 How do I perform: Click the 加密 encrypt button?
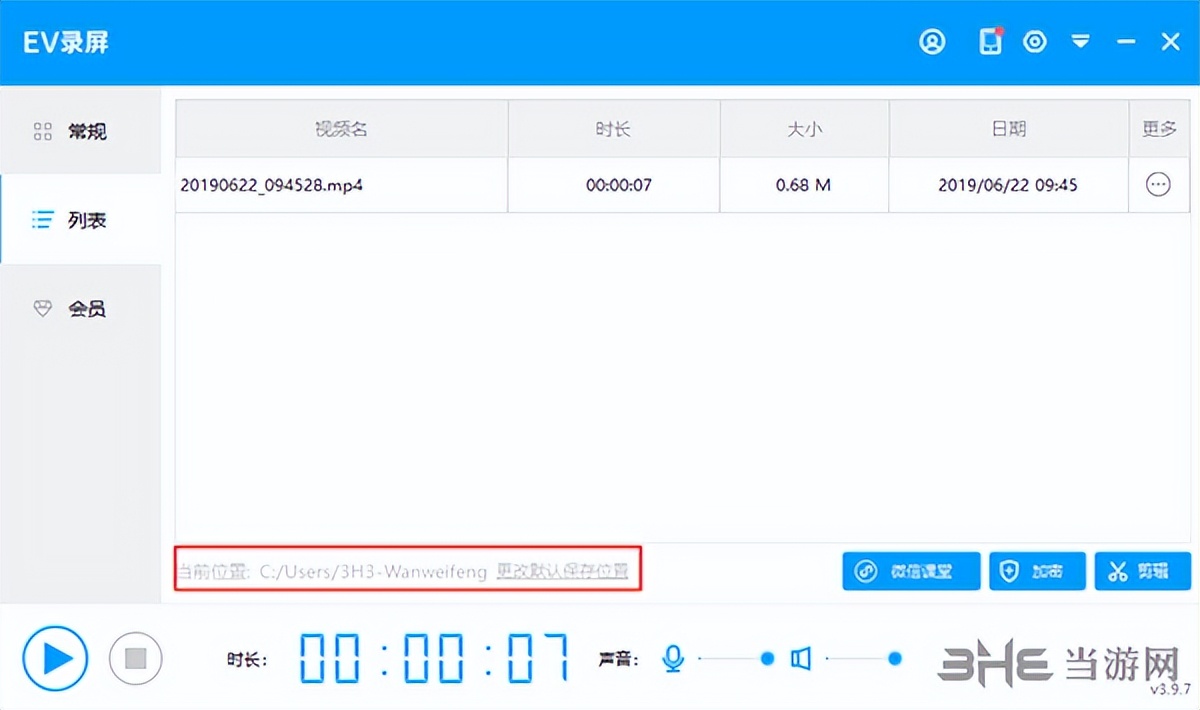click(1037, 571)
